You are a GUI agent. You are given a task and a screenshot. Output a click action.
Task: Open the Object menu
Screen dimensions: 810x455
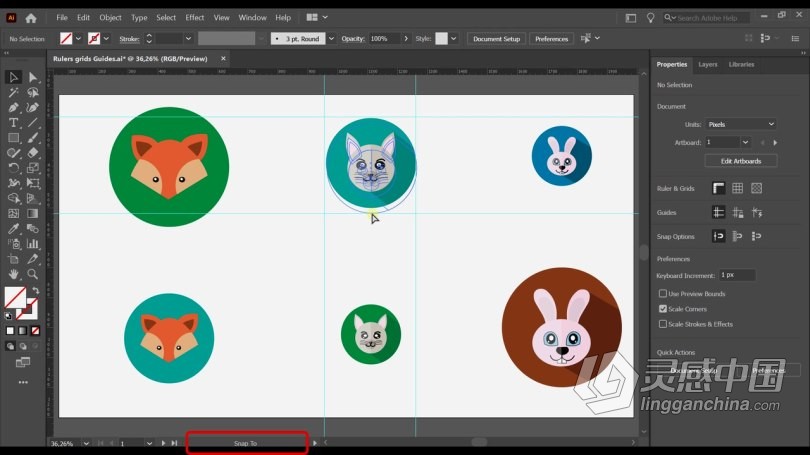click(x=111, y=18)
